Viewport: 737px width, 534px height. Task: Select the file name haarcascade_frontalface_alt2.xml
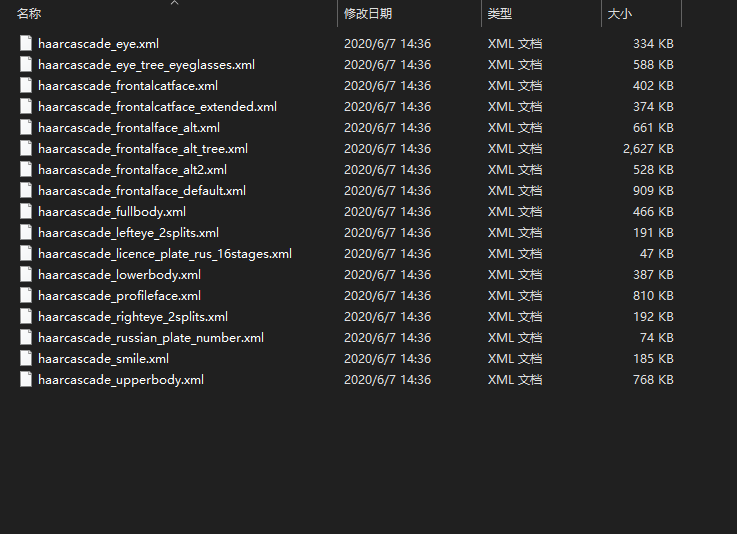pos(133,170)
